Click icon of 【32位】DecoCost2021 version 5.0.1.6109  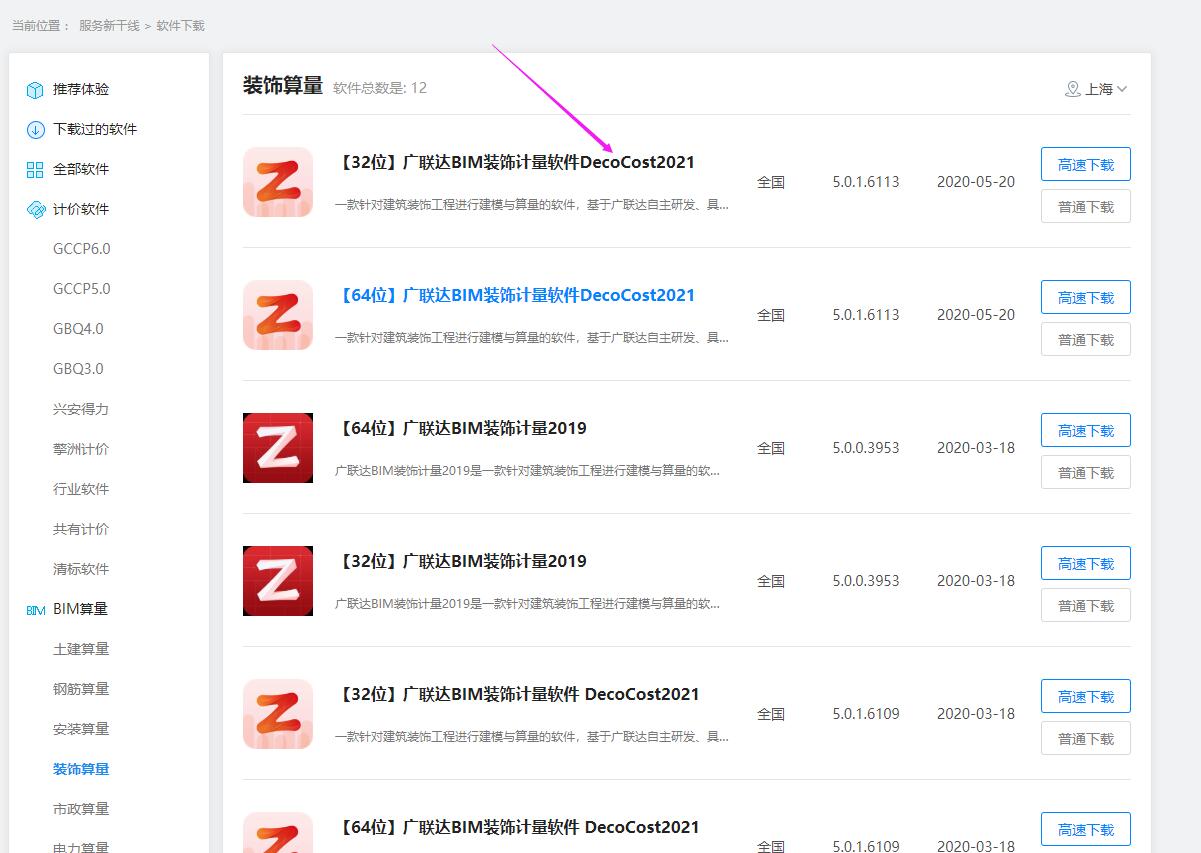tap(278, 714)
